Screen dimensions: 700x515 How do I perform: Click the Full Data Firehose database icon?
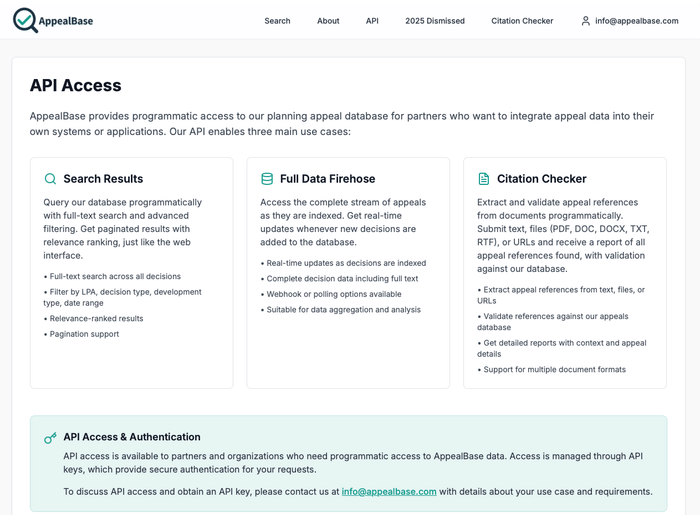pos(267,179)
